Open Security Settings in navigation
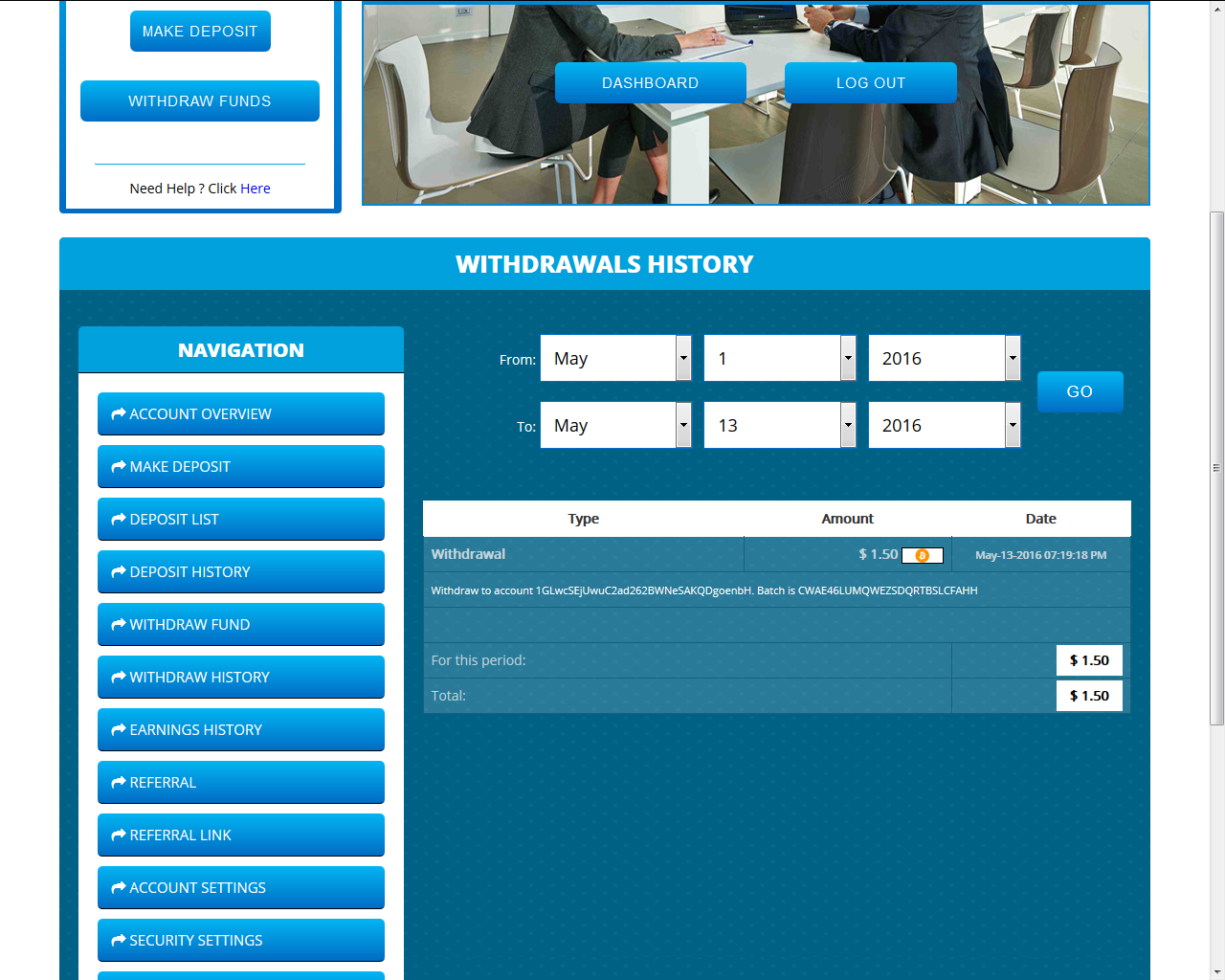1225x980 pixels. (241, 941)
